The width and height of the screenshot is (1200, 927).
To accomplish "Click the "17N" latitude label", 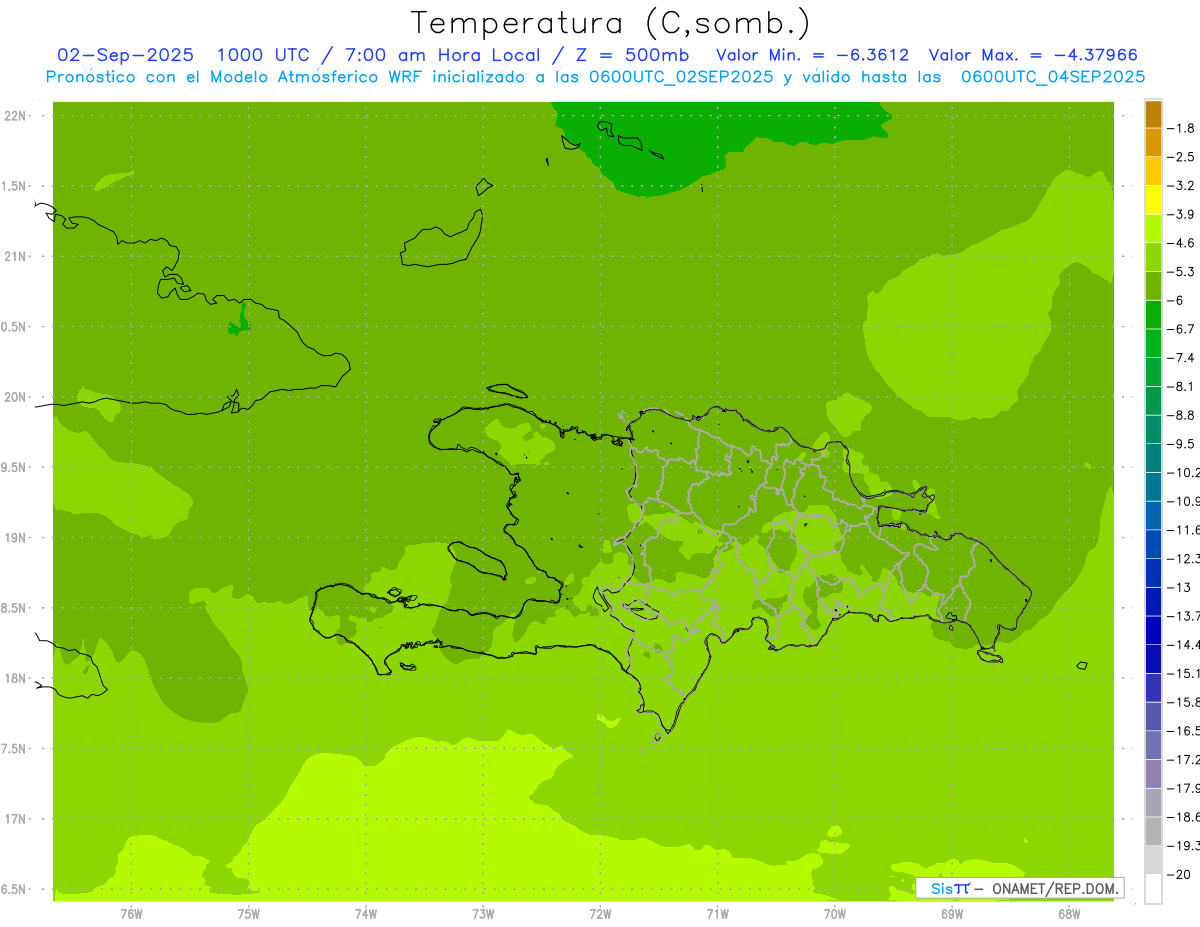I will [15, 819].
